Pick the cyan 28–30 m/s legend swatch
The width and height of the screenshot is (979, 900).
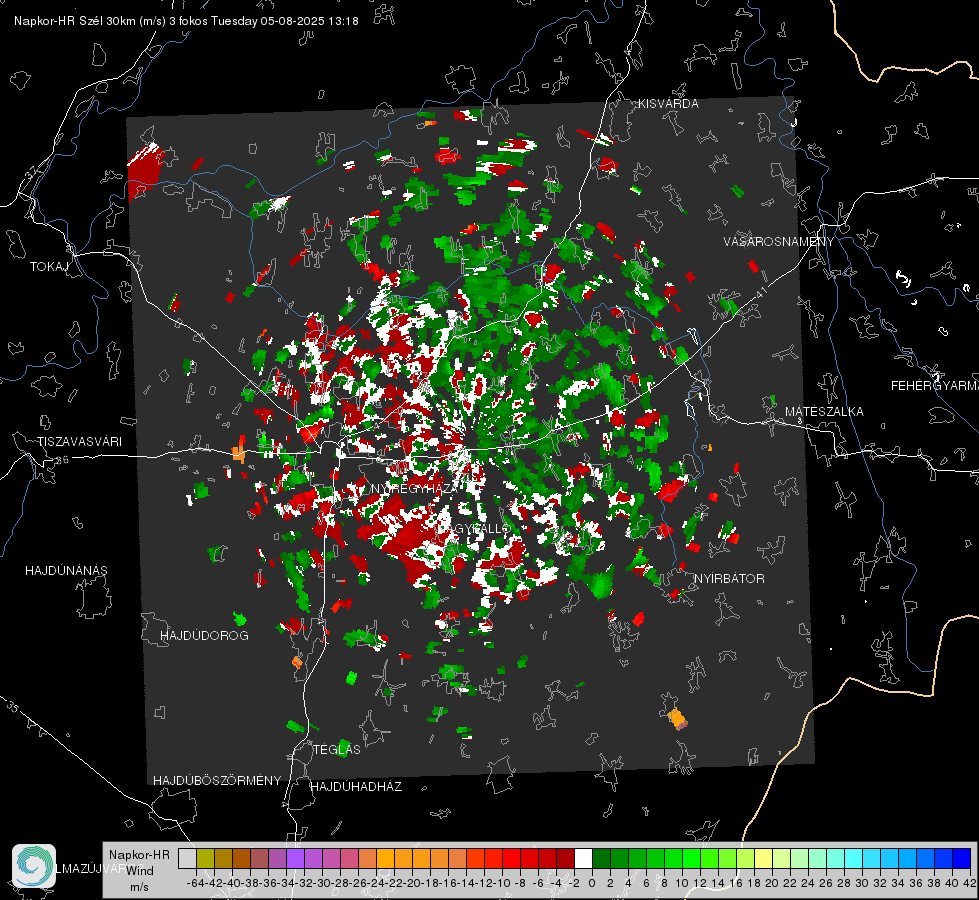(x=854, y=858)
